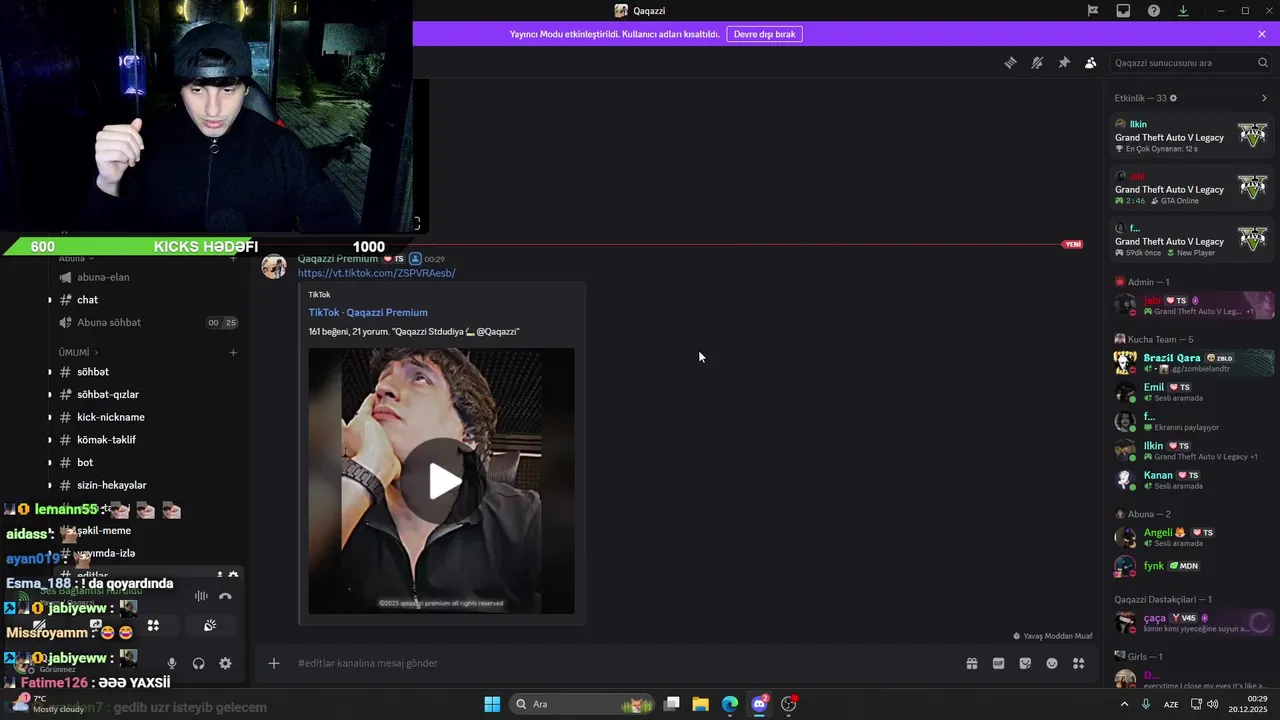Toggle the member list people icon

1091,63
